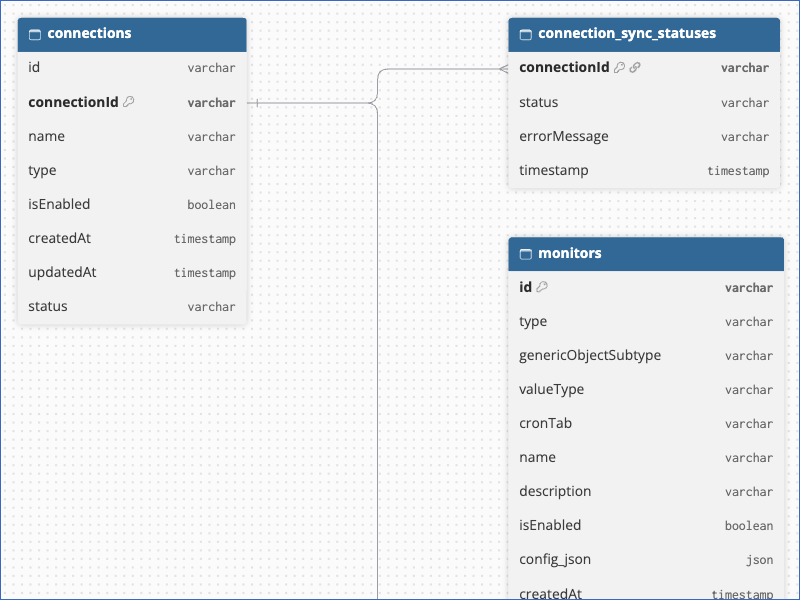Screen dimensions: 800x600
Task: Select the isEnabled field in connections
Action: (x=132, y=204)
